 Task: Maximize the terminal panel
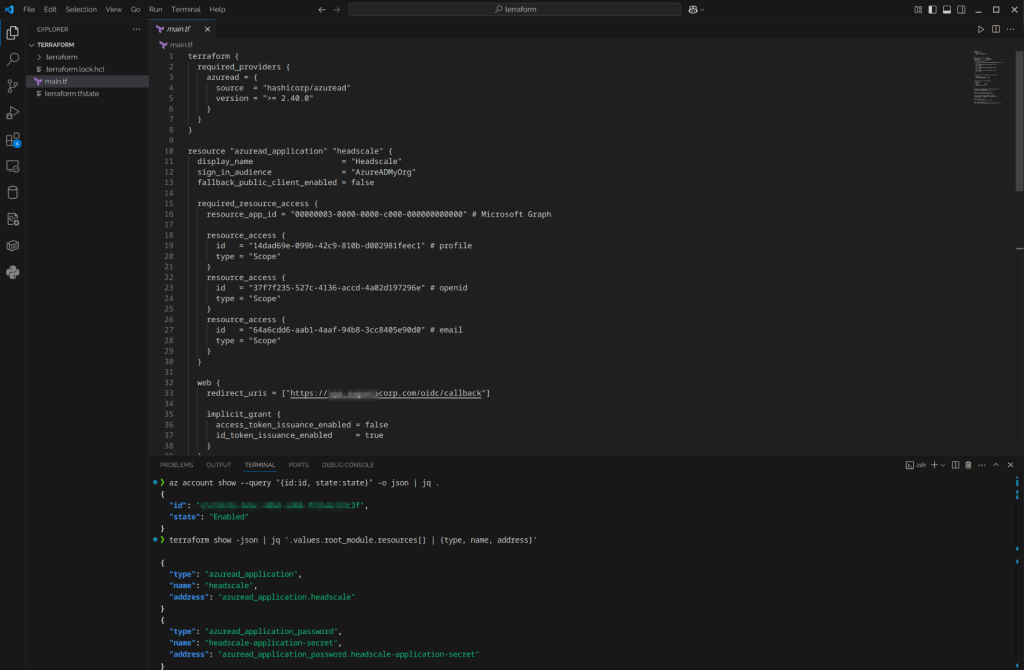pos(996,465)
